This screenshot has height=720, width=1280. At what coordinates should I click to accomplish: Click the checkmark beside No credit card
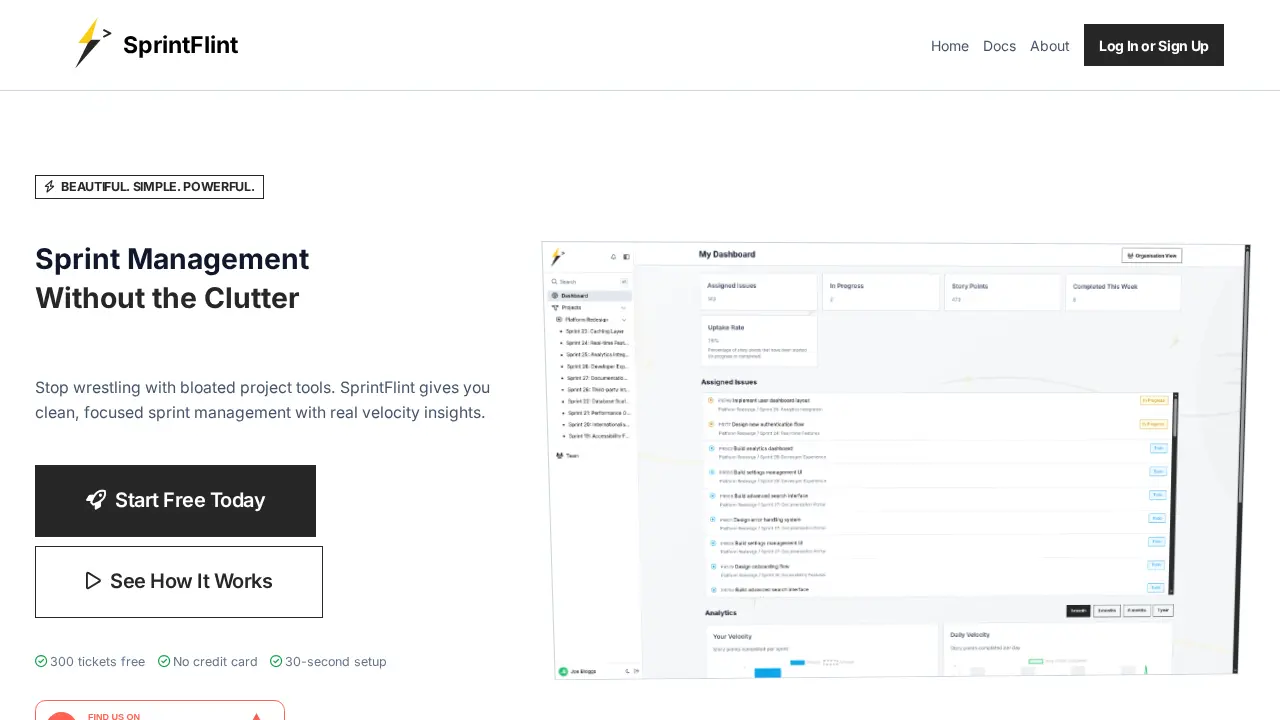click(164, 661)
